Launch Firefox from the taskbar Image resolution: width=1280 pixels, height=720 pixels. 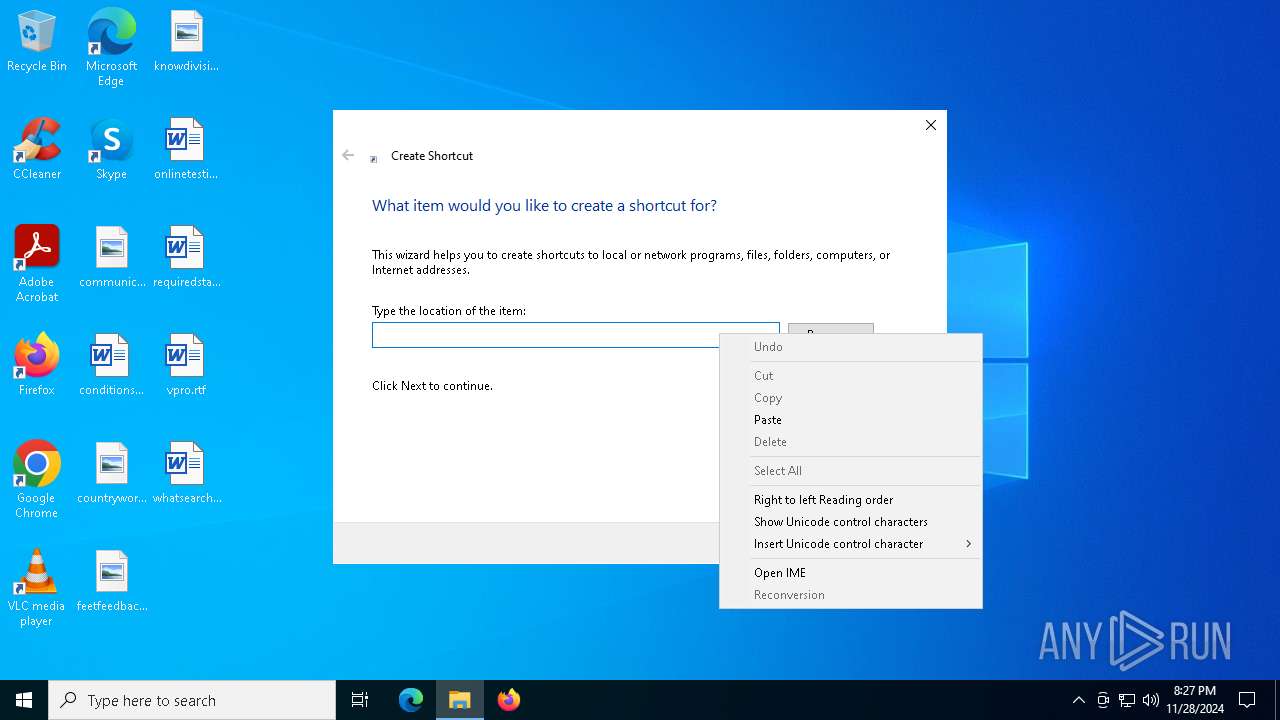point(509,700)
